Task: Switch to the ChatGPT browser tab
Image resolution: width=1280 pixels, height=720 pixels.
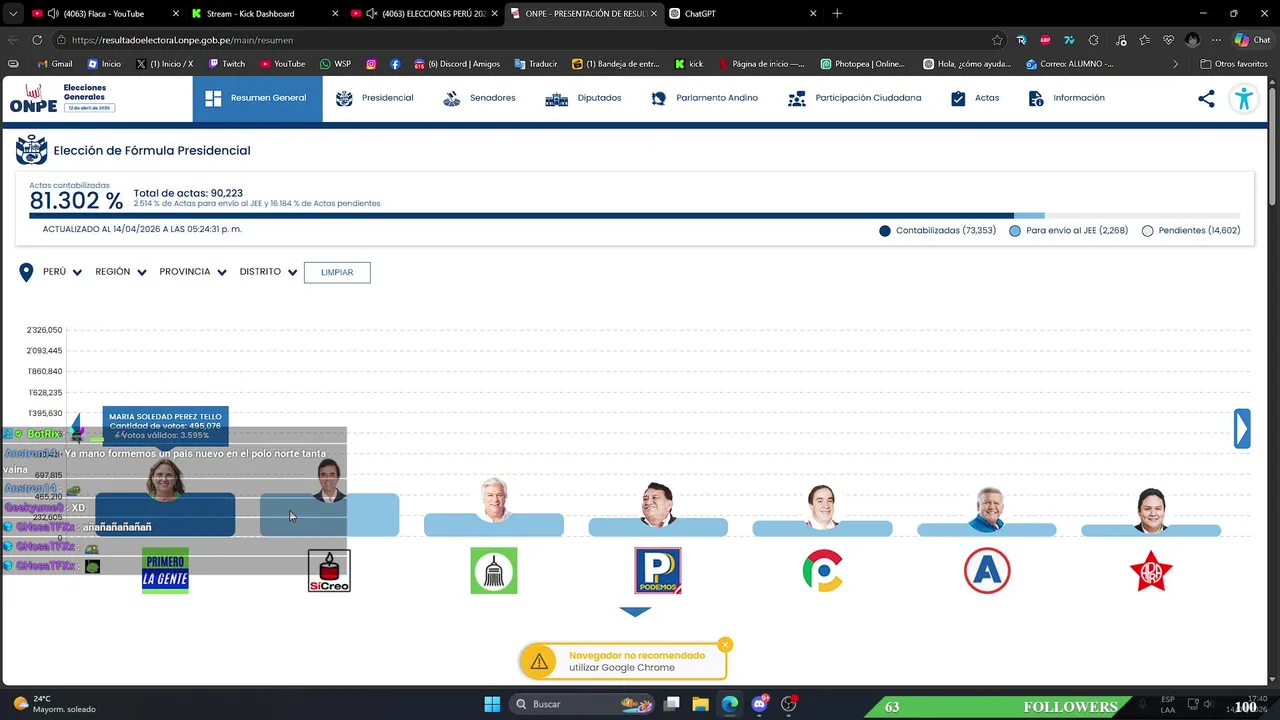Action: pos(743,14)
